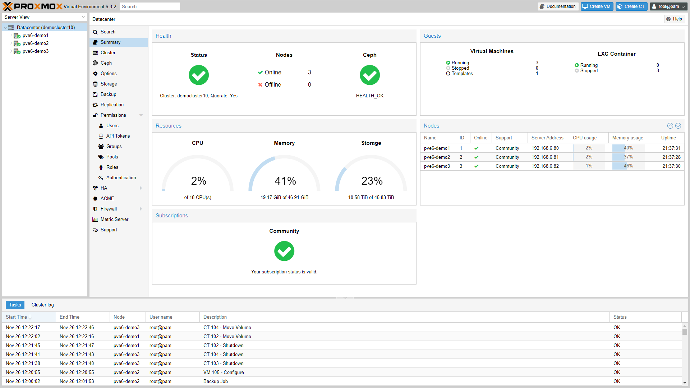Click the Users person icon
This screenshot has width=690, height=388.
click(101, 126)
